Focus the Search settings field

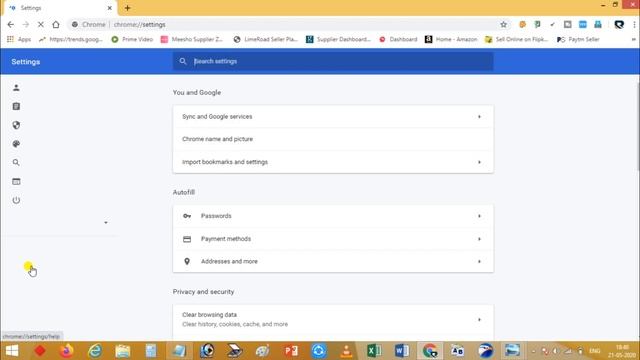(333, 61)
